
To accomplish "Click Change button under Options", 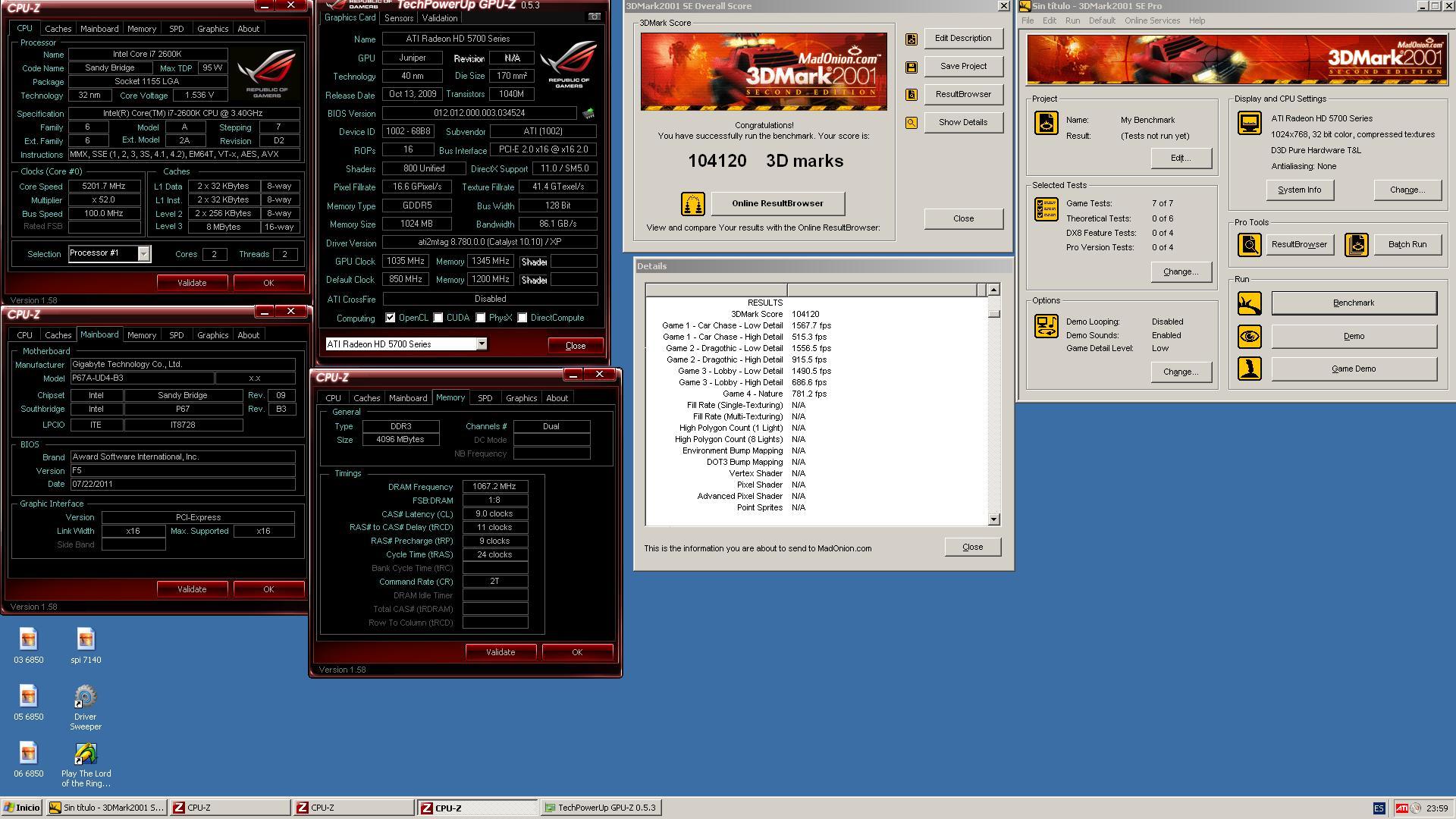I will pyautogui.click(x=1181, y=372).
